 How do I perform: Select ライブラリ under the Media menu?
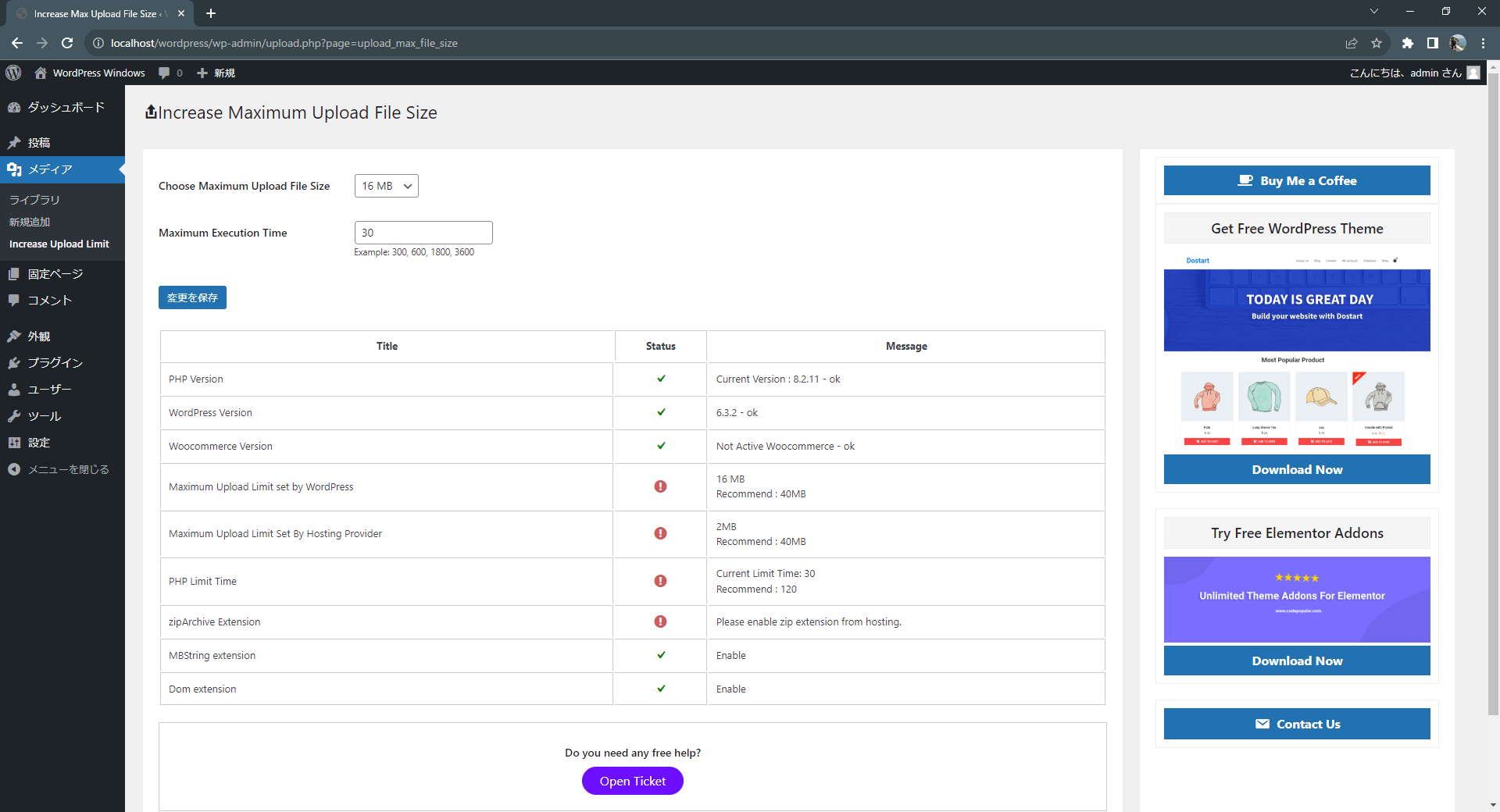[x=34, y=200]
